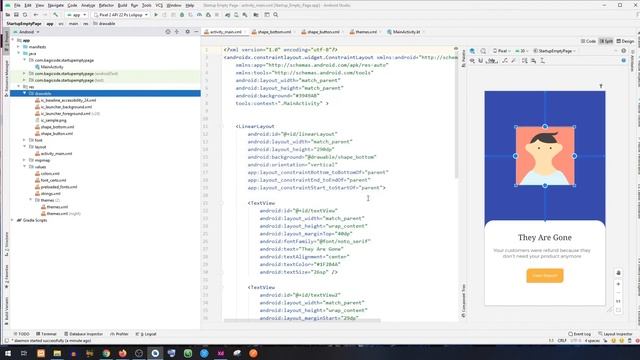Click the horizontal scrollbar of the code editor

[x=302, y=321]
